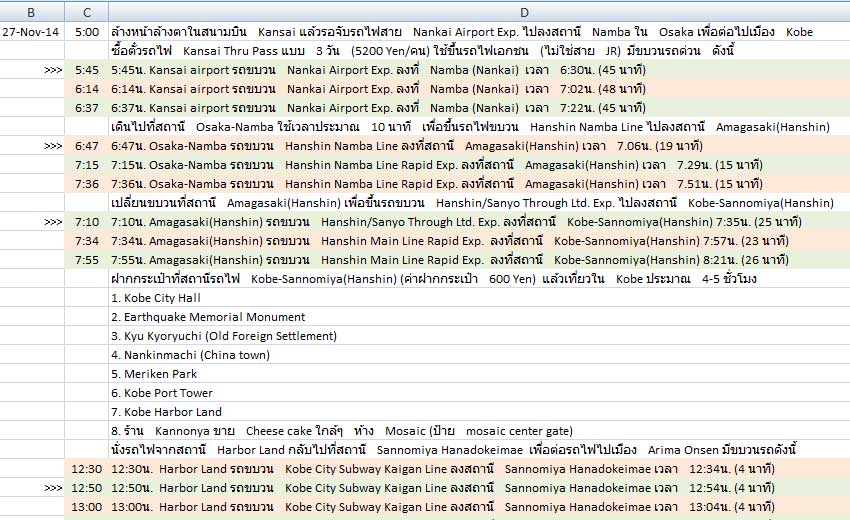Image resolution: width=850 pixels, height=520 pixels.
Task: Select the "7. Kobe Harbor Land" cell
Action: coord(166,412)
